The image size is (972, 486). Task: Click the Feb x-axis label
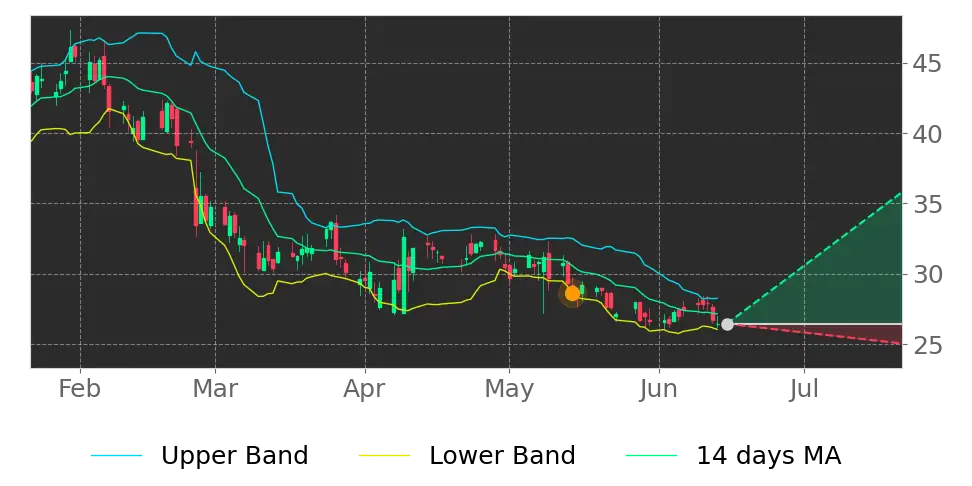pos(80,389)
